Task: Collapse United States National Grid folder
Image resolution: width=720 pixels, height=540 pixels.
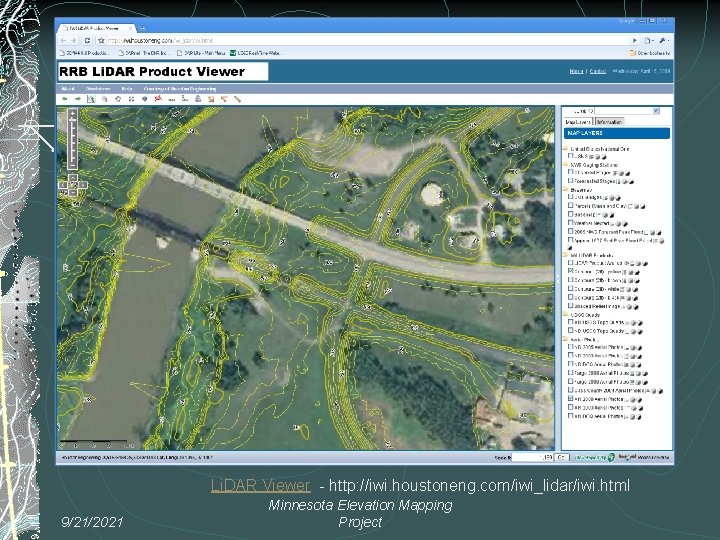Action: click(566, 149)
